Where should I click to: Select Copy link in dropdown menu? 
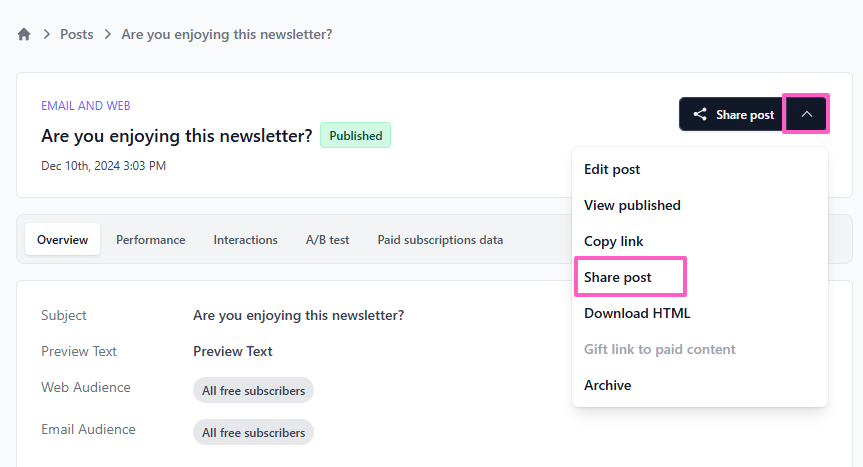[613, 241]
